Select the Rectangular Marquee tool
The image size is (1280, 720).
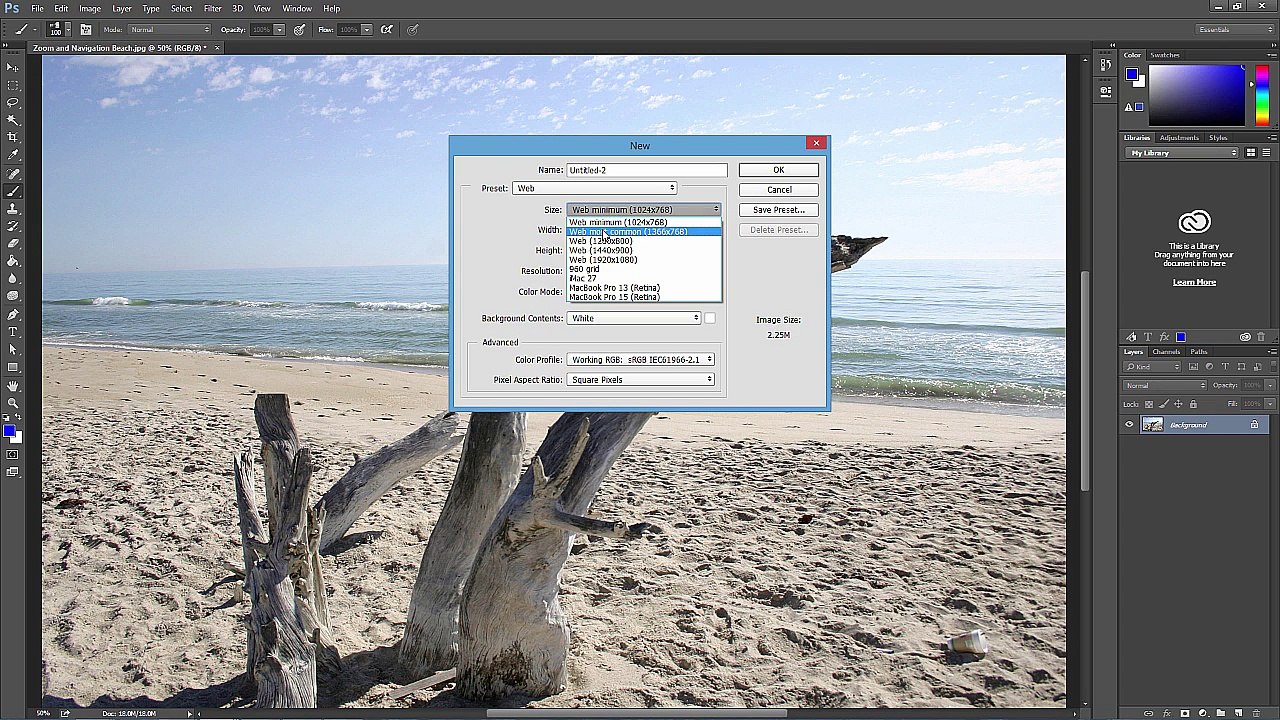[12, 85]
